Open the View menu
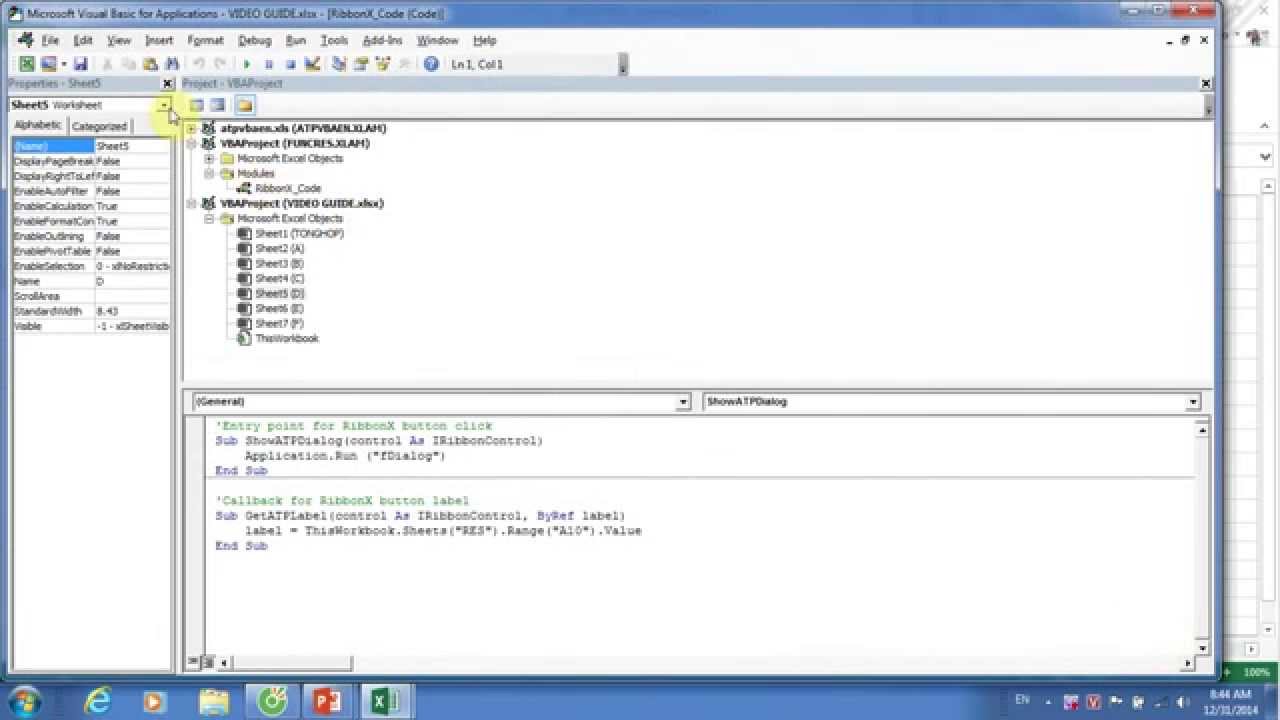 pos(119,40)
